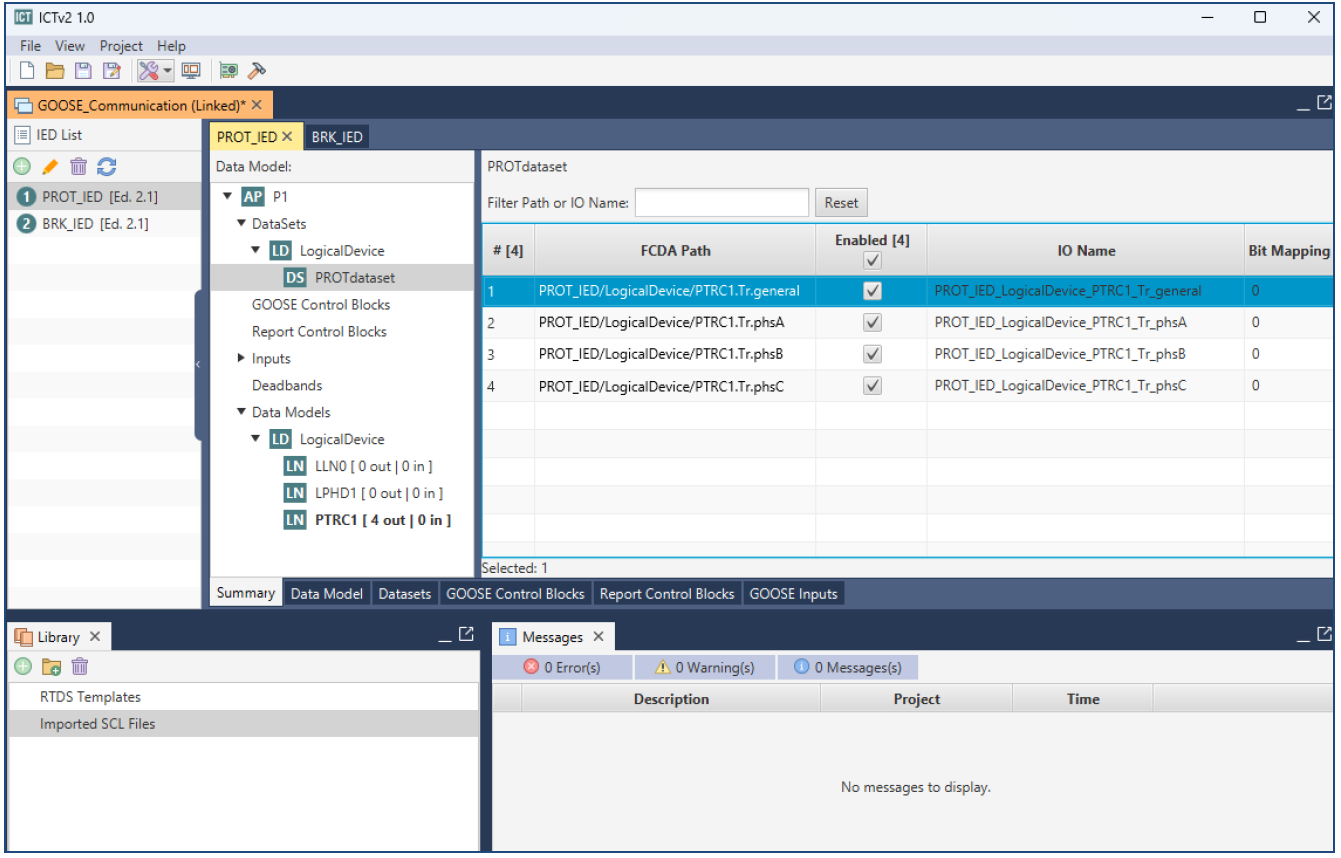Viewport: 1341px width, 858px height.
Task: Open the Project menu
Action: [121, 46]
